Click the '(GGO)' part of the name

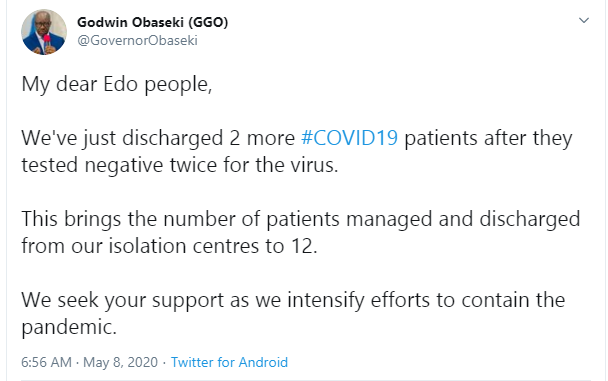(x=208, y=22)
